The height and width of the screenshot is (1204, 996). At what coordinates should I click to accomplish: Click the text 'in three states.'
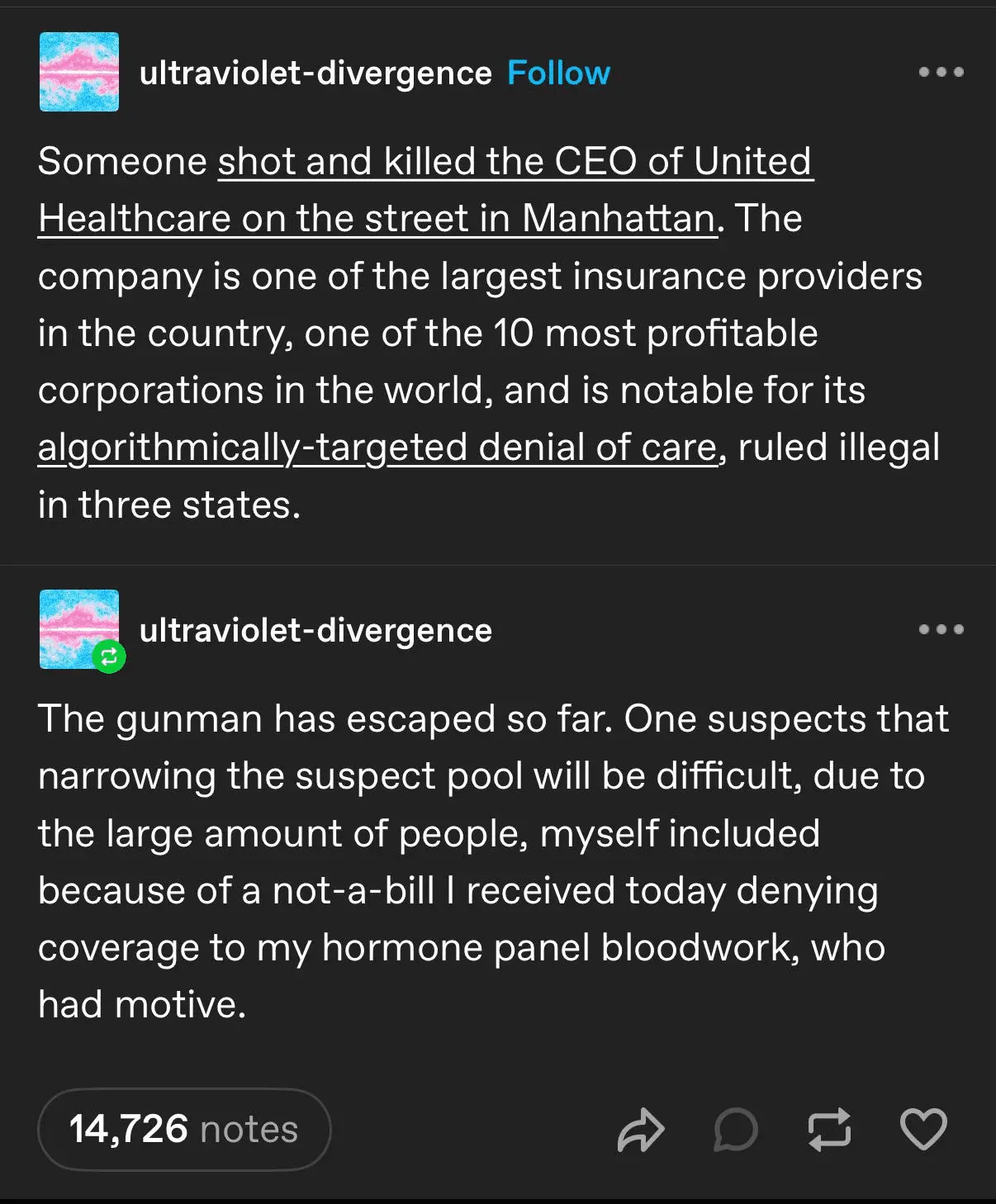pyautogui.click(x=169, y=505)
